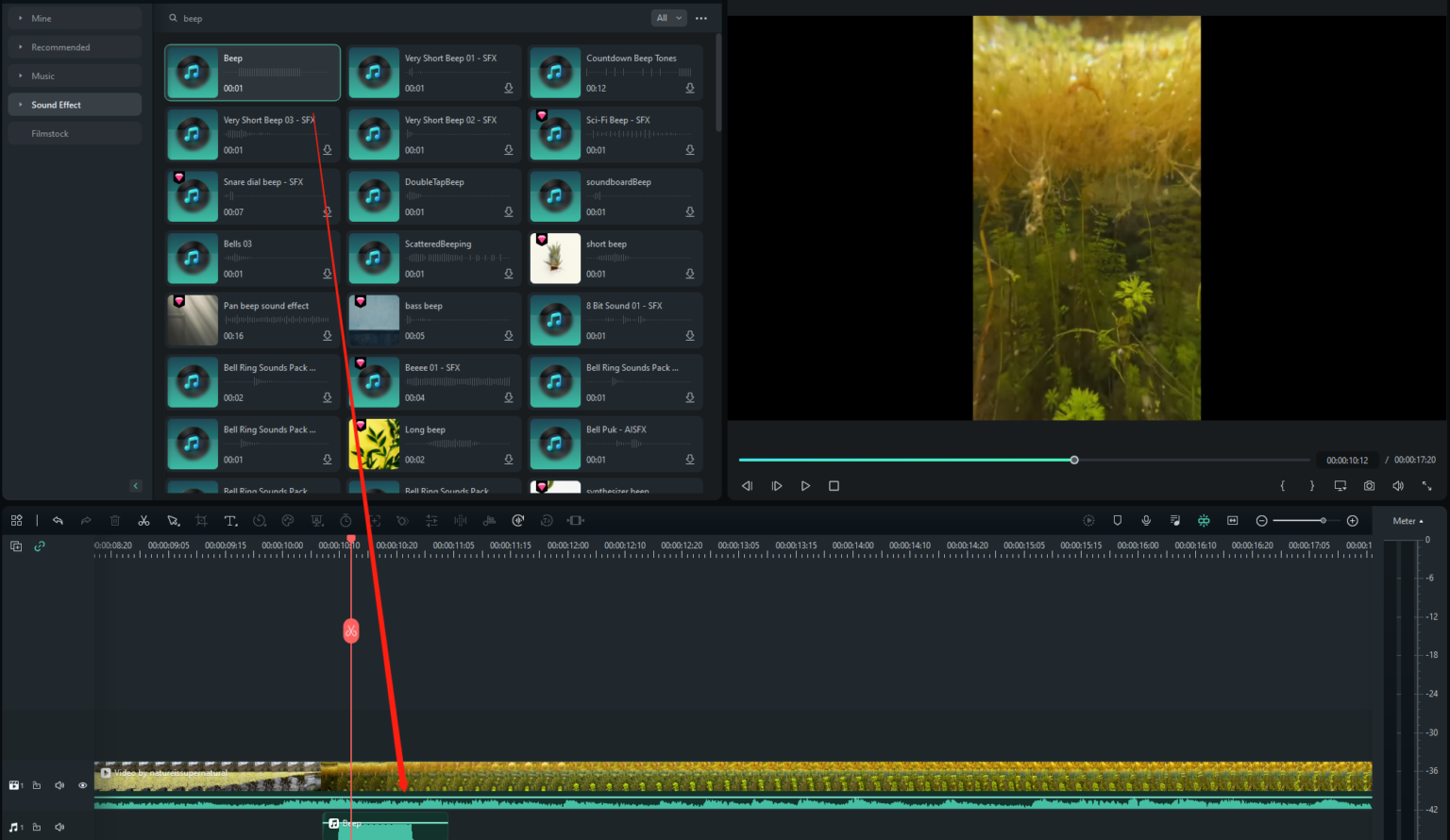The width and height of the screenshot is (1450, 840).
Task: Lock the audio track
Action: (x=37, y=826)
